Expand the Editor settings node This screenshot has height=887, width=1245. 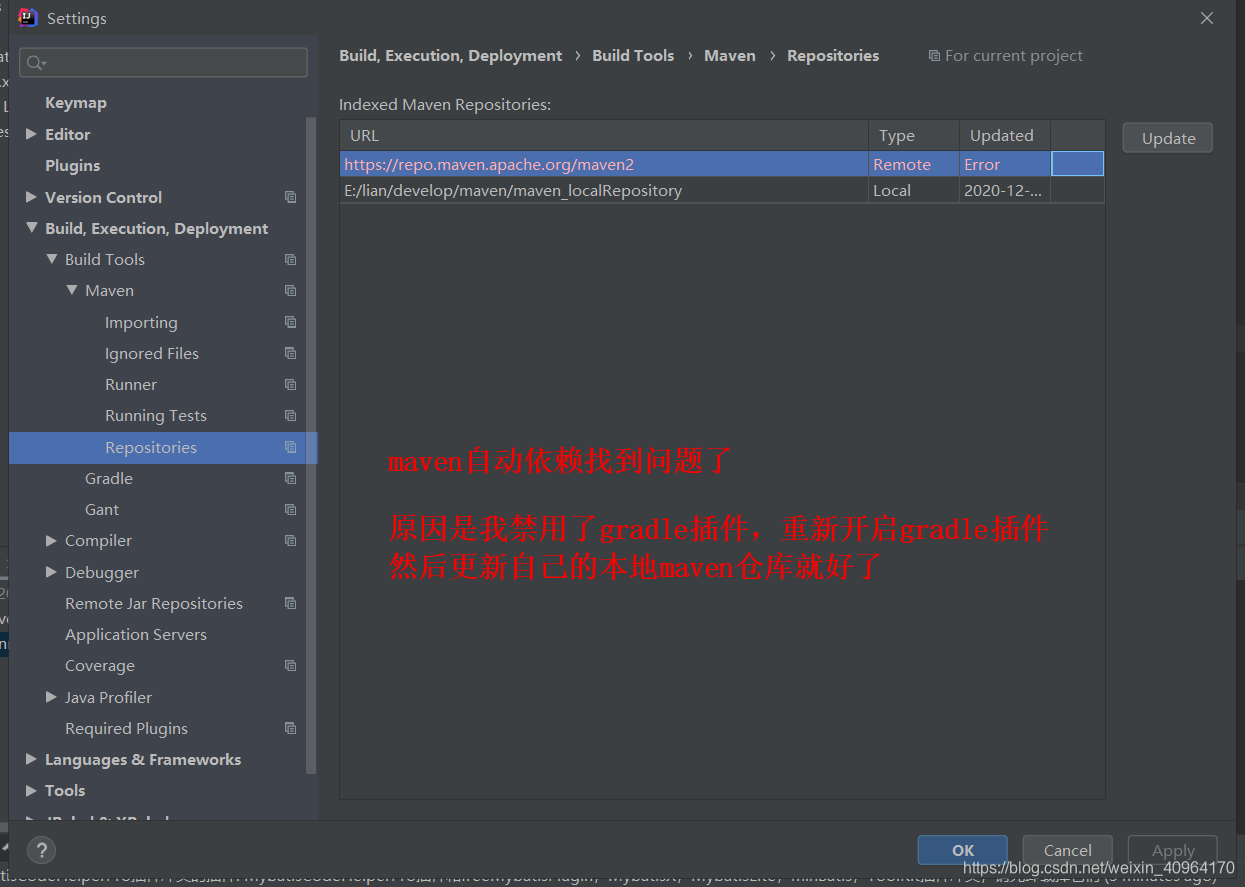tap(31, 134)
